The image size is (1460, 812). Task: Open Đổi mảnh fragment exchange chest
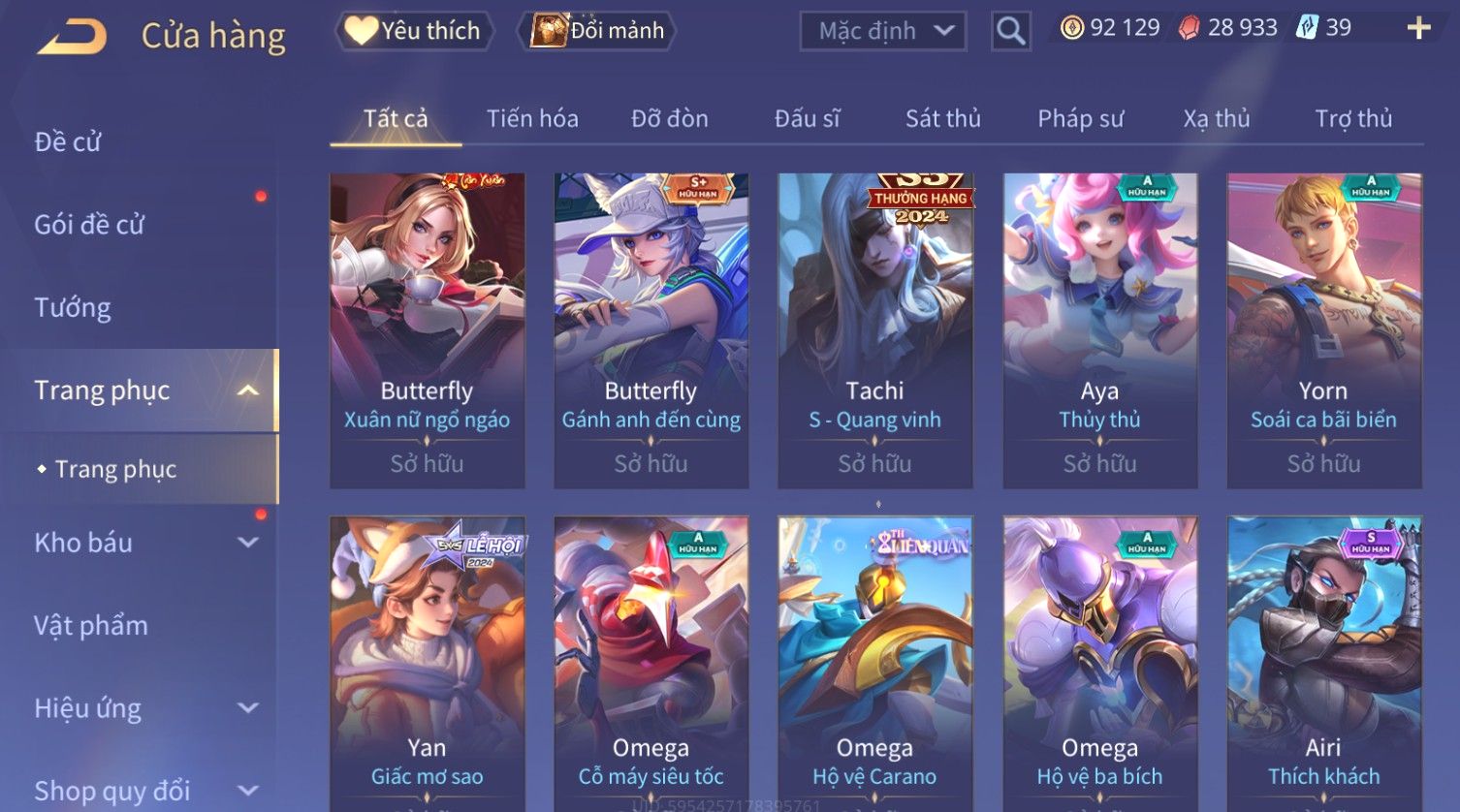point(598,31)
